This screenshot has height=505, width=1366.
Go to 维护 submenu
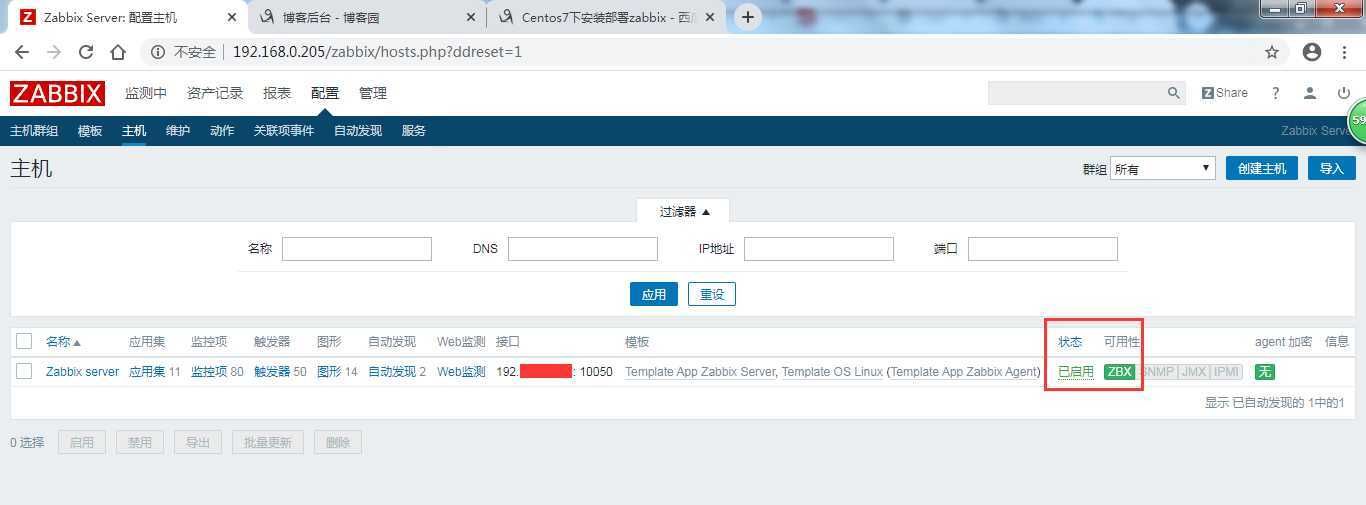pos(178,131)
